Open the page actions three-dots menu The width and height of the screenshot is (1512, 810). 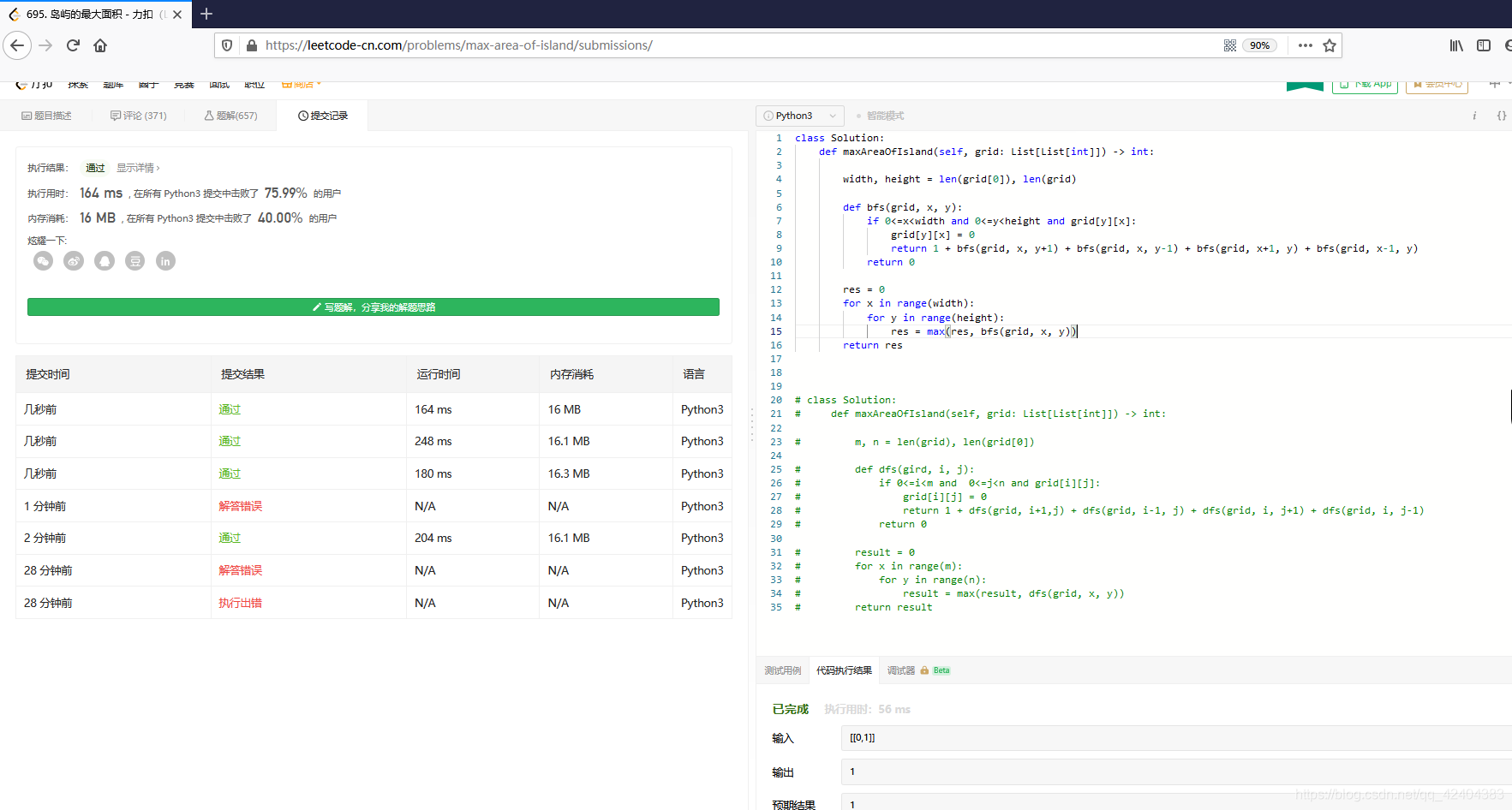click(1305, 45)
